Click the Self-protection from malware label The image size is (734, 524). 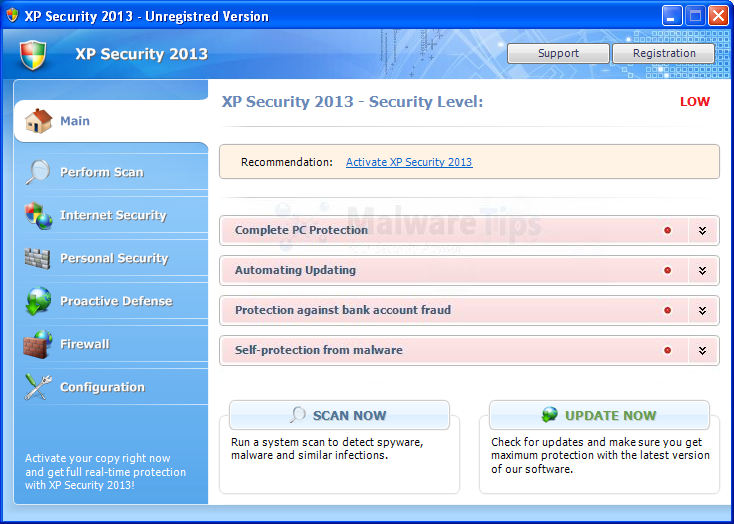(x=318, y=350)
